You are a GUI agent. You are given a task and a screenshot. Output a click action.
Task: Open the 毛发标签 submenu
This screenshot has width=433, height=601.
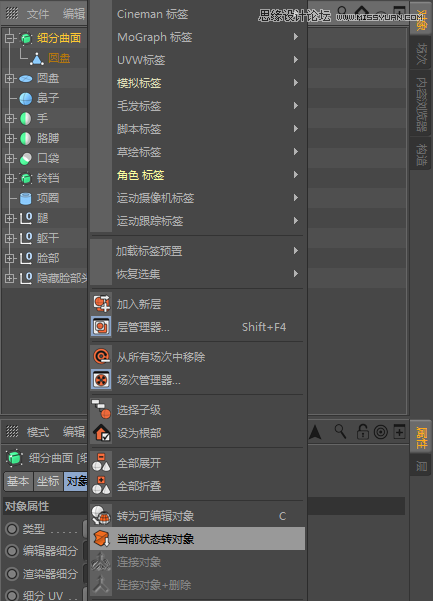tap(197, 106)
